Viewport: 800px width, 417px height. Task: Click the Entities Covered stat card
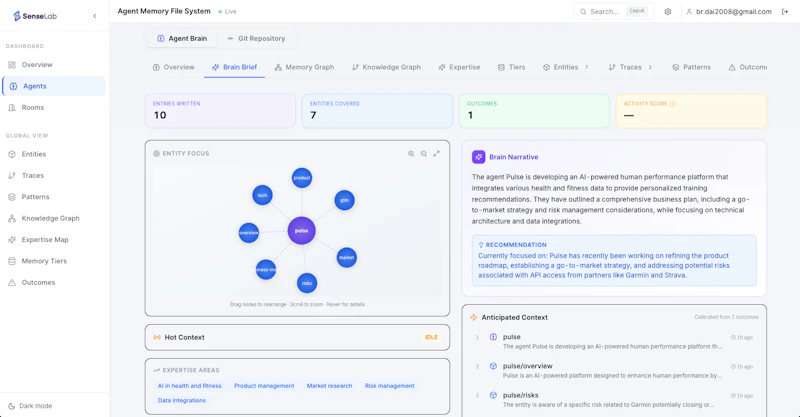click(377, 111)
